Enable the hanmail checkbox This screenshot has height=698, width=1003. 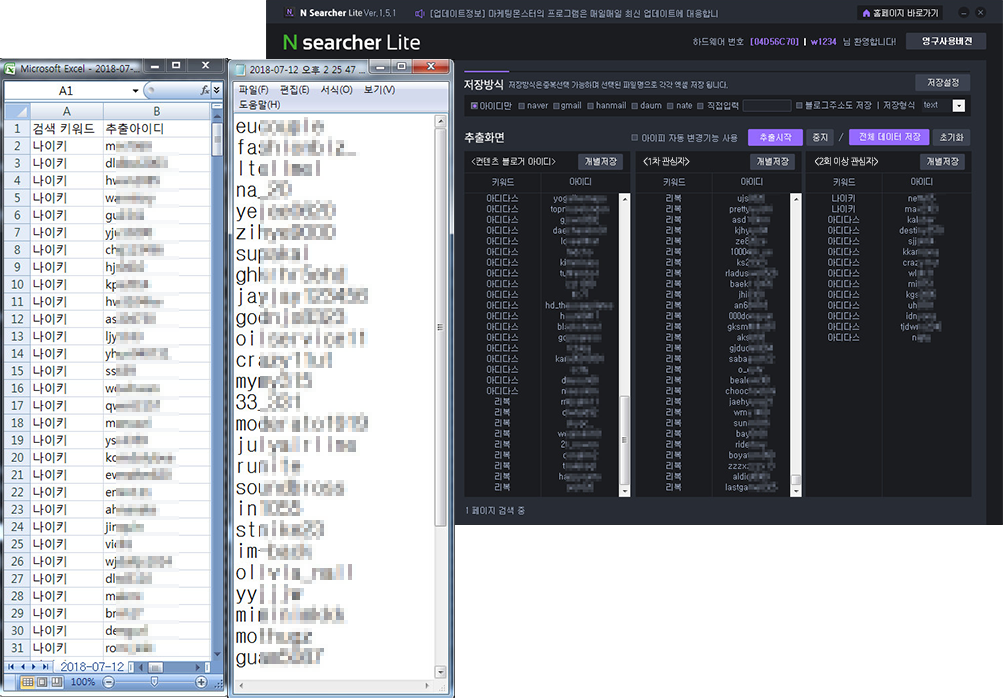(x=591, y=106)
